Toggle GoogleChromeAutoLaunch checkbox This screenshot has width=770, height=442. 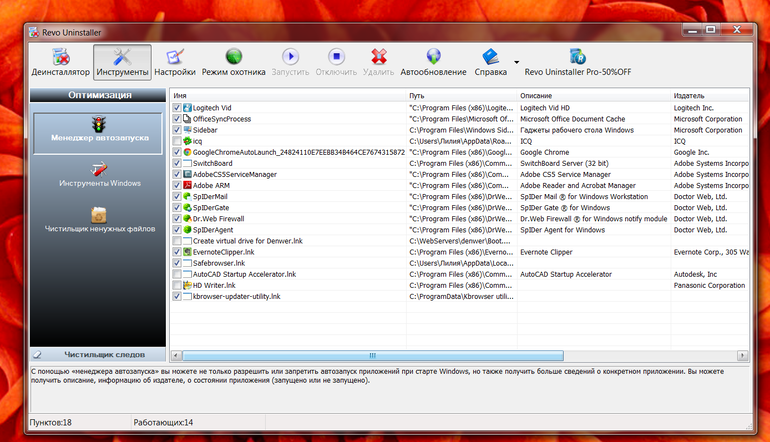pos(177,152)
